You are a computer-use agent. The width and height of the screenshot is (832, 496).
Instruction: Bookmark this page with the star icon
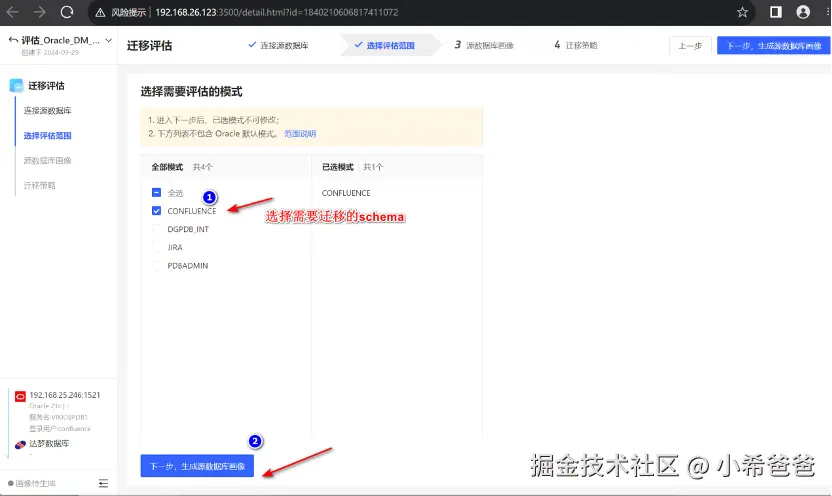(x=742, y=12)
